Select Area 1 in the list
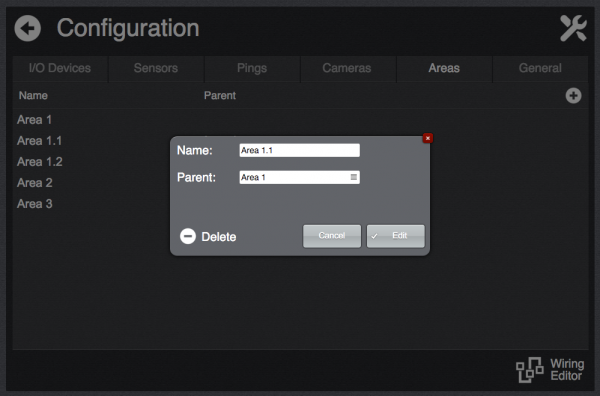Image resolution: width=600 pixels, height=396 pixels. [x=34, y=120]
